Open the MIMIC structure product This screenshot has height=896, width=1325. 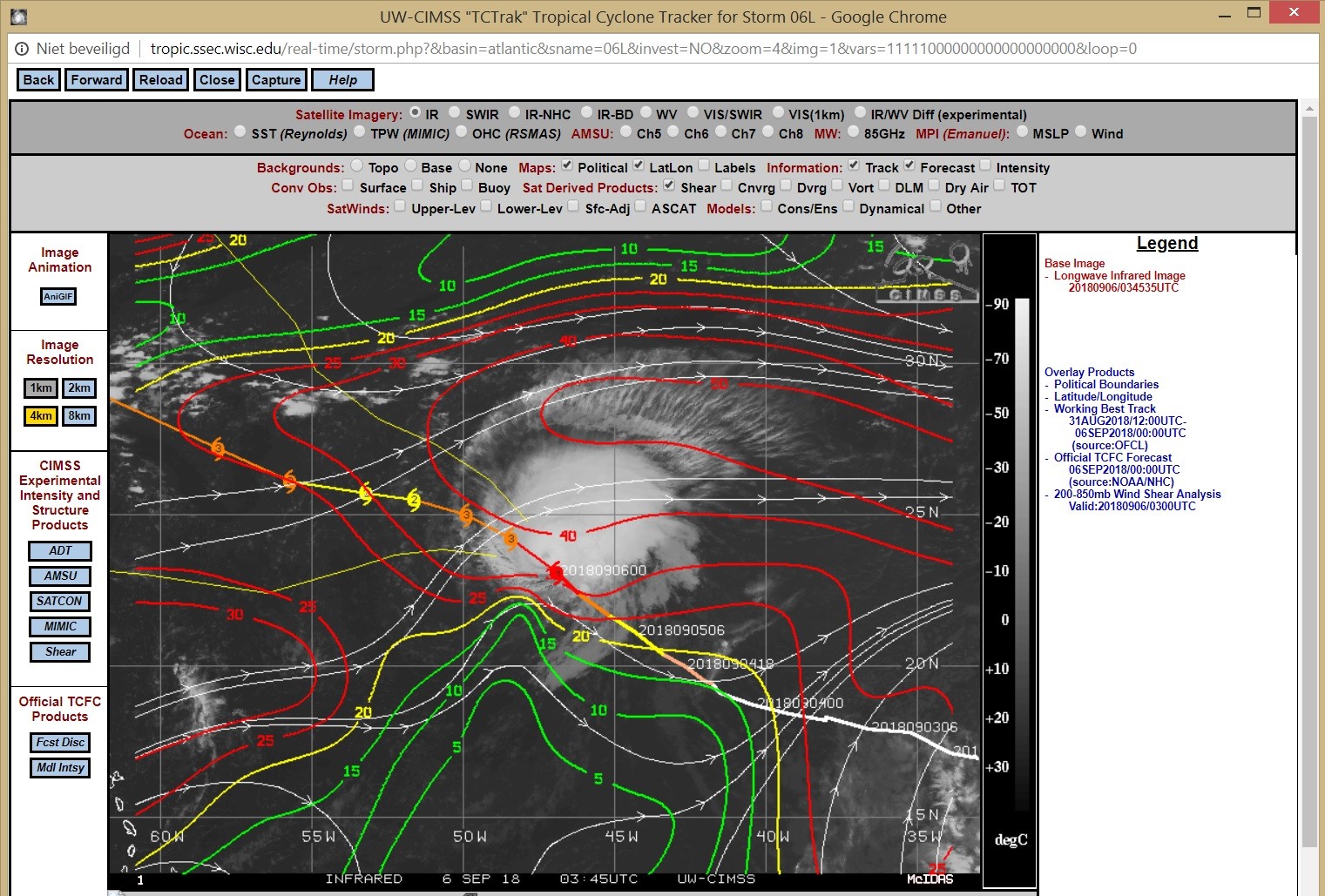tap(60, 627)
